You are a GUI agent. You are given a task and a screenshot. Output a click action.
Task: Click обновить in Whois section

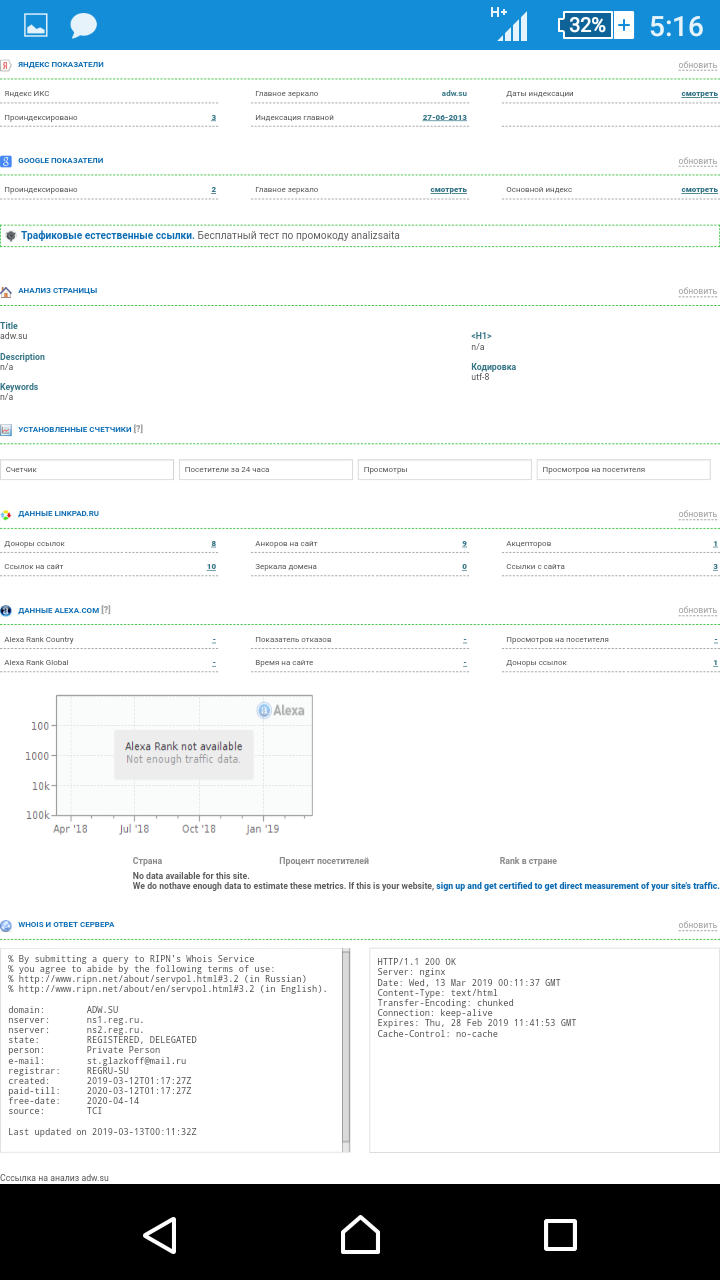point(698,925)
